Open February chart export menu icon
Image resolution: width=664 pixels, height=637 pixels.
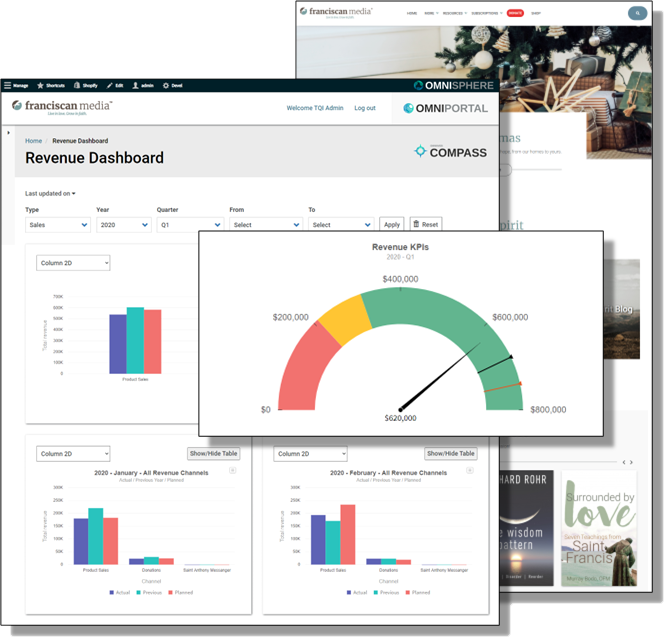[470, 470]
